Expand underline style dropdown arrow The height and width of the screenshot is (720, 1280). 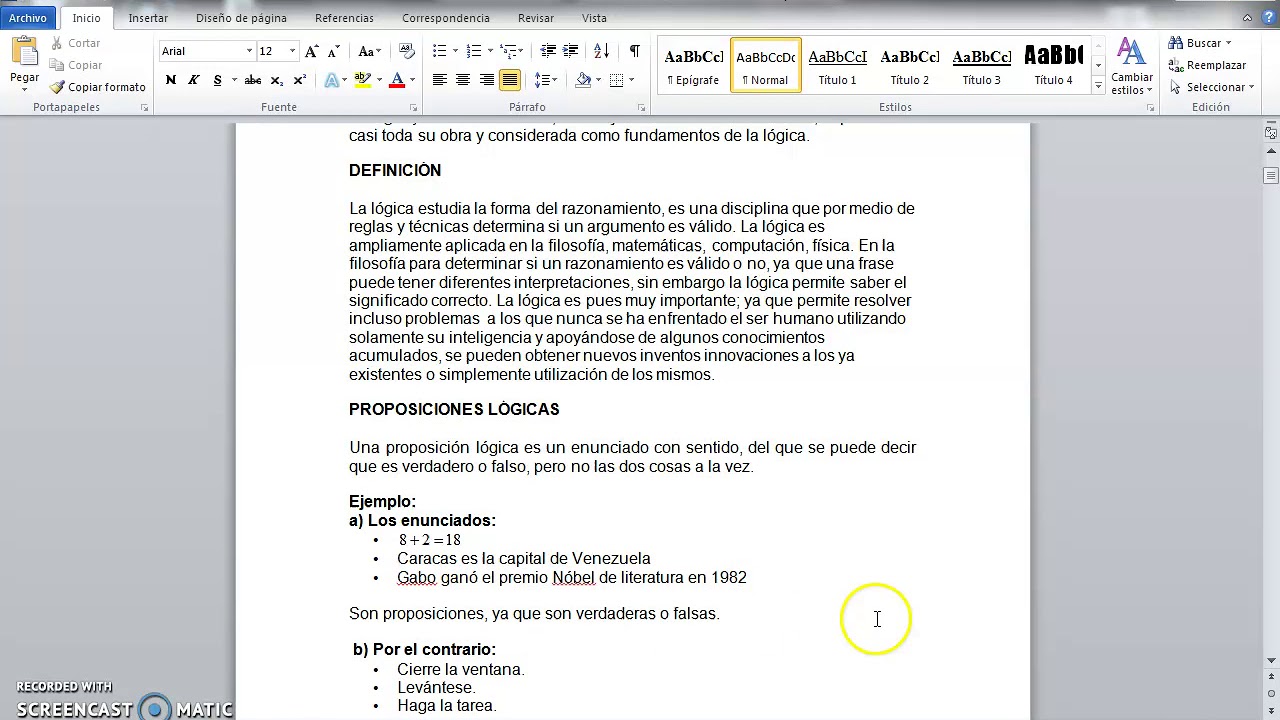click(234, 80)
